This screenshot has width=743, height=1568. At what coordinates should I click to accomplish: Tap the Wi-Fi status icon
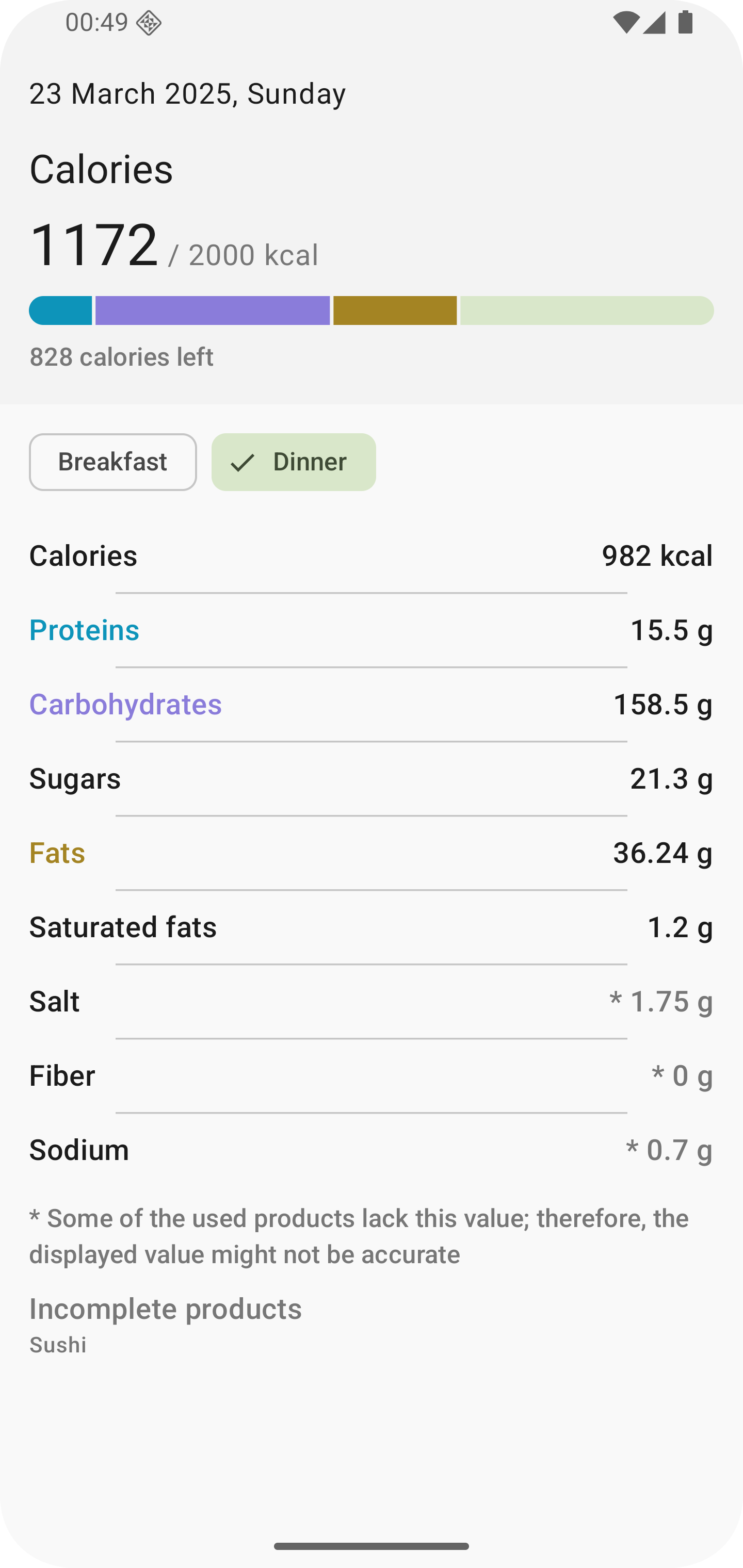(x=625, y=23)
